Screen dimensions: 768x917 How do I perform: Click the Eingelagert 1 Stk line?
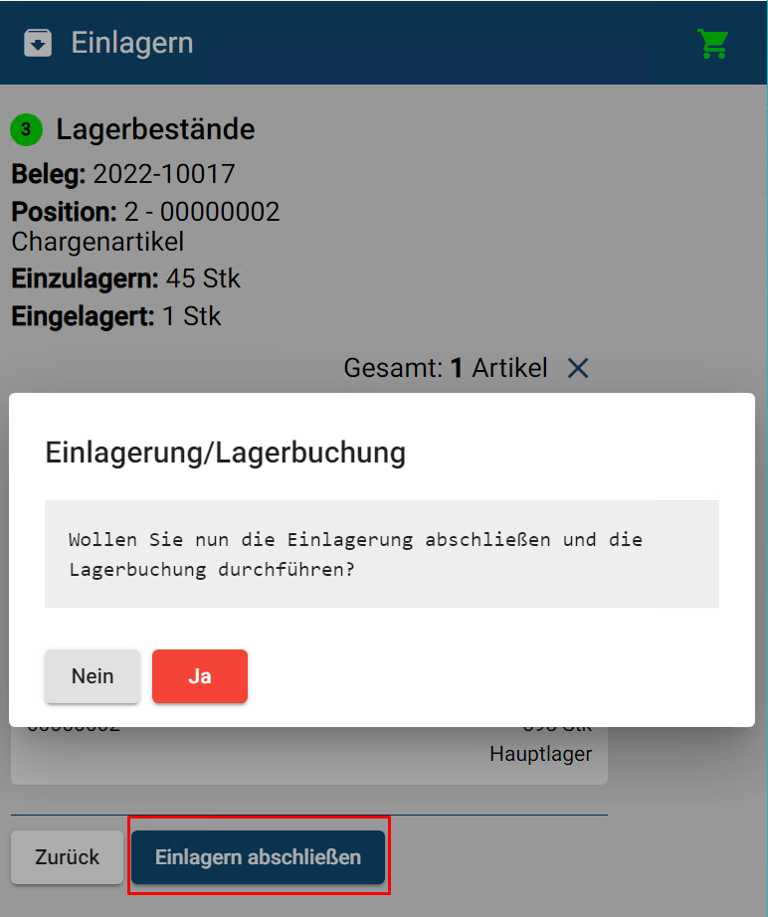[x=116, y=316]
